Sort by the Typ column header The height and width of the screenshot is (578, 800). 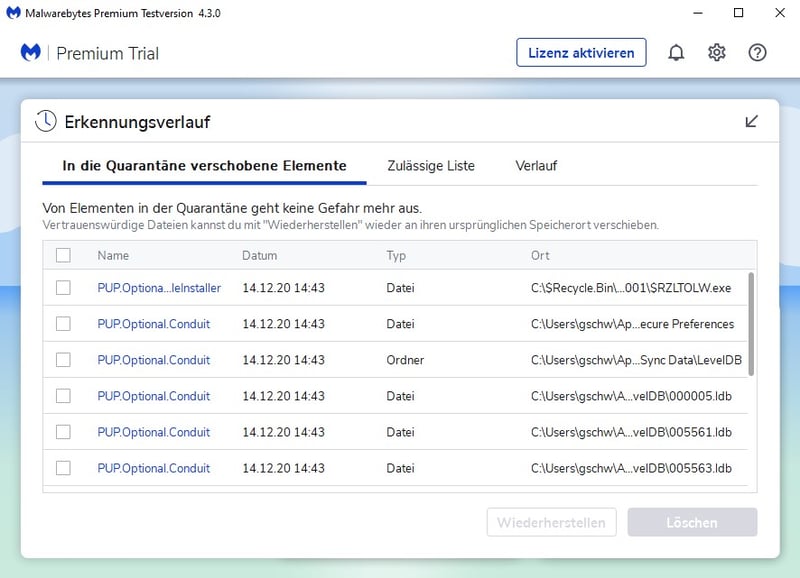coord(396,255)
